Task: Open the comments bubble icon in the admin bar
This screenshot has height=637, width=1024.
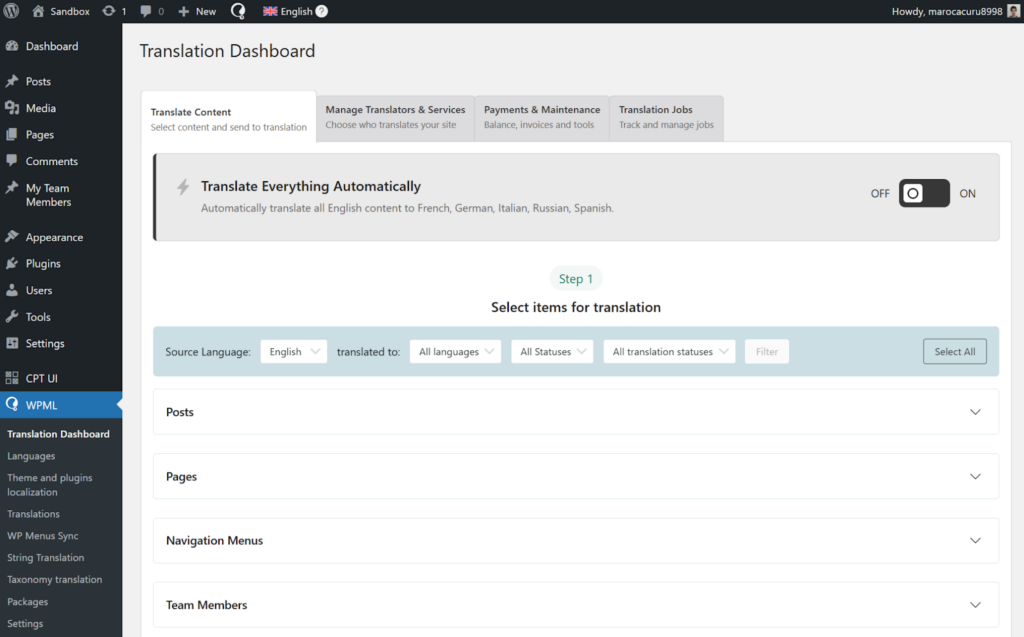Action: [x=148, y=11]
